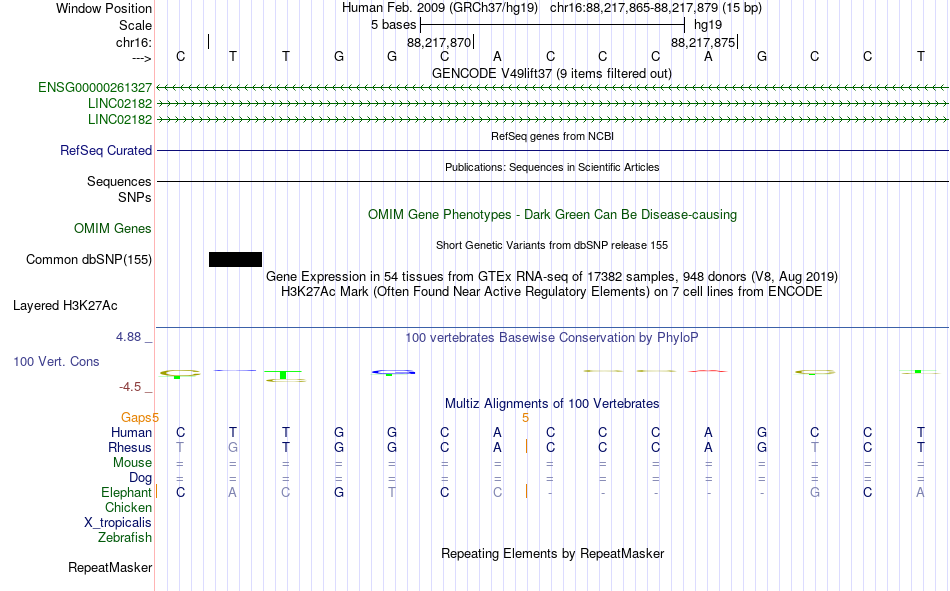Select the Layered H3K27Ac track label
This screenshot has height=591, width=950.
coord(65,306)
